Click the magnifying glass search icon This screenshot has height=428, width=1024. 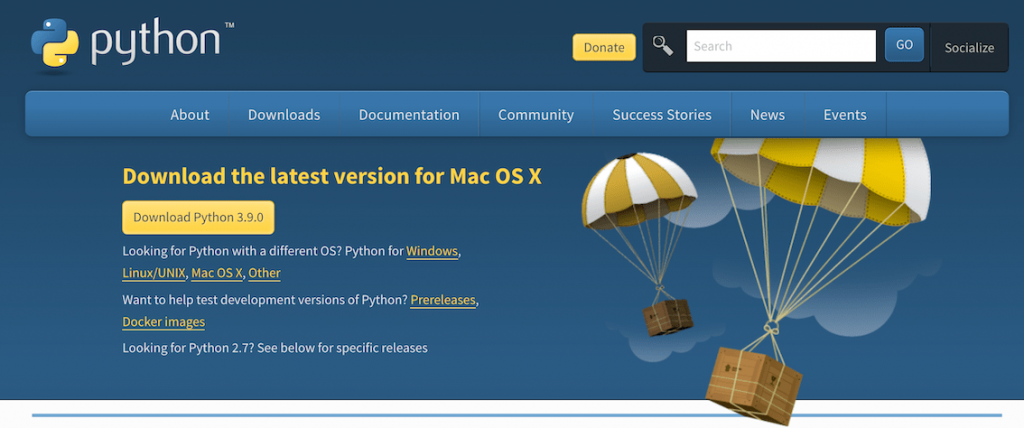663,45
